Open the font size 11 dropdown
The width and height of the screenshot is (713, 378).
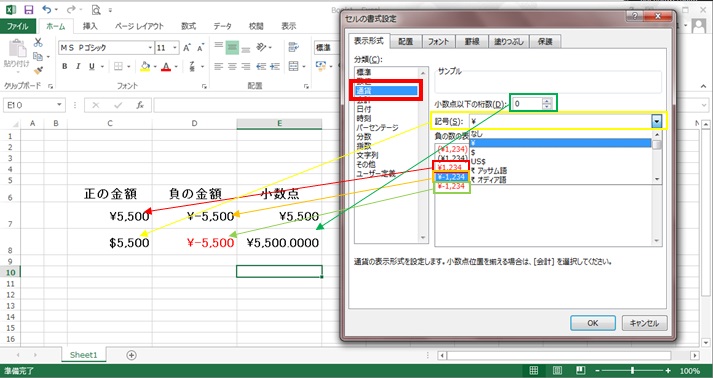point(175,47)
